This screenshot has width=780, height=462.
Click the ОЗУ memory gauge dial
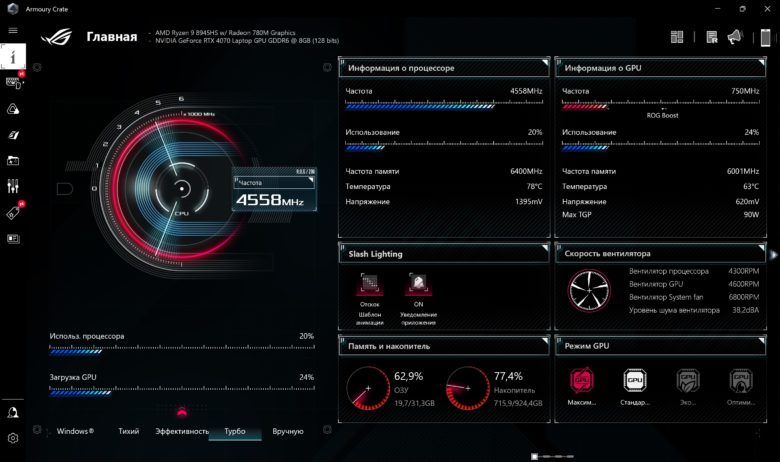[368, 388]
